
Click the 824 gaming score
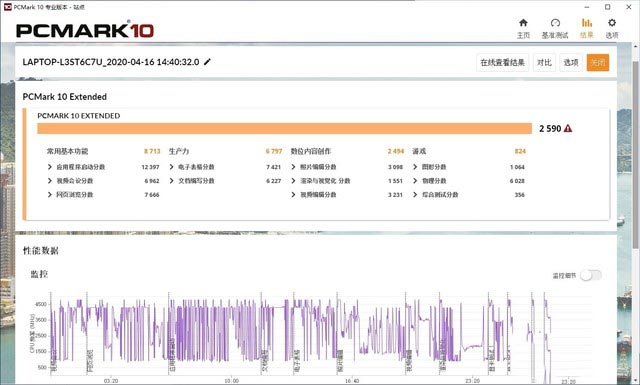[520, 151]
